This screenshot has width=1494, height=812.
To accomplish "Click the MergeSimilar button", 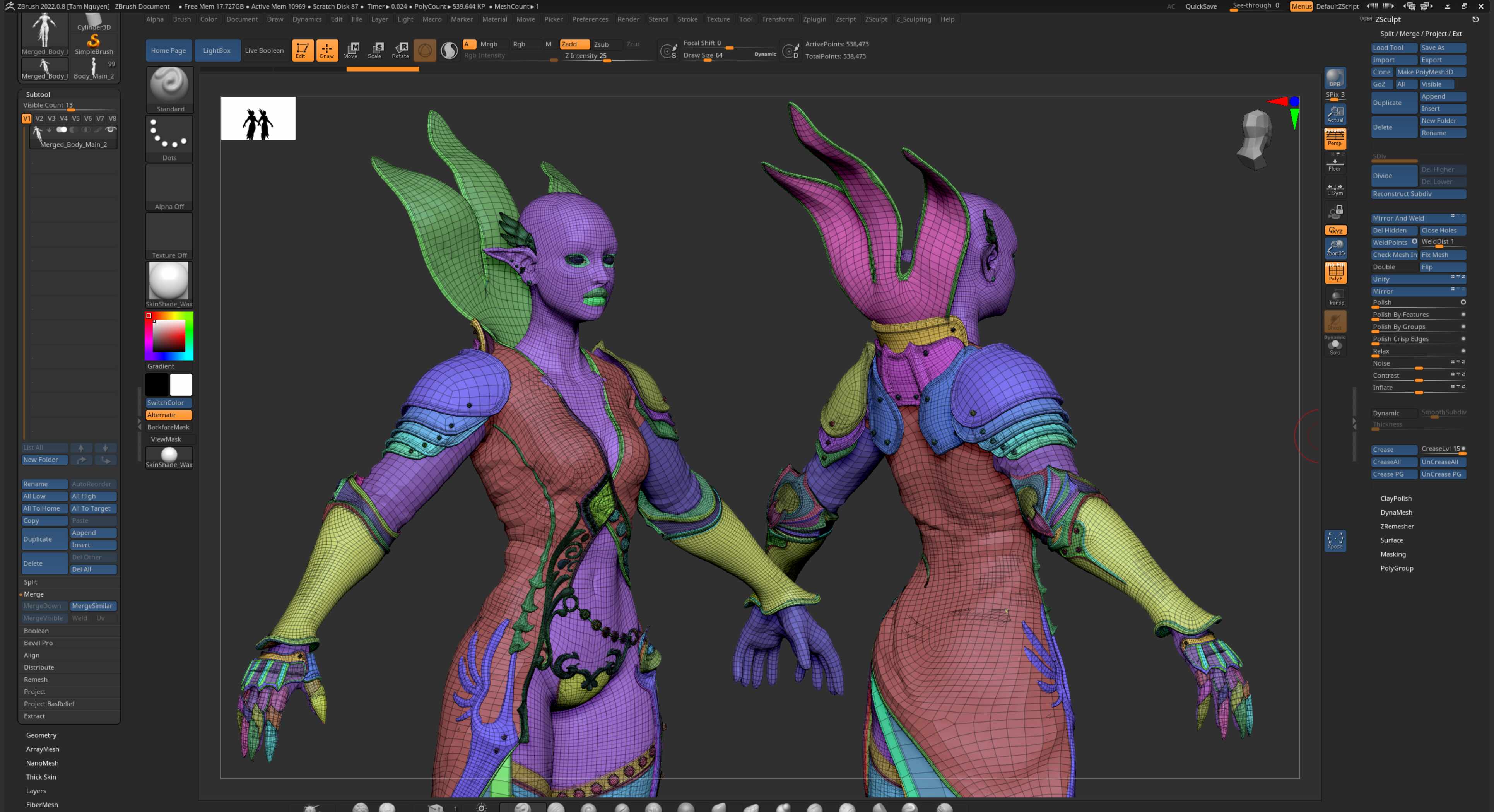I will pos(92,605).
